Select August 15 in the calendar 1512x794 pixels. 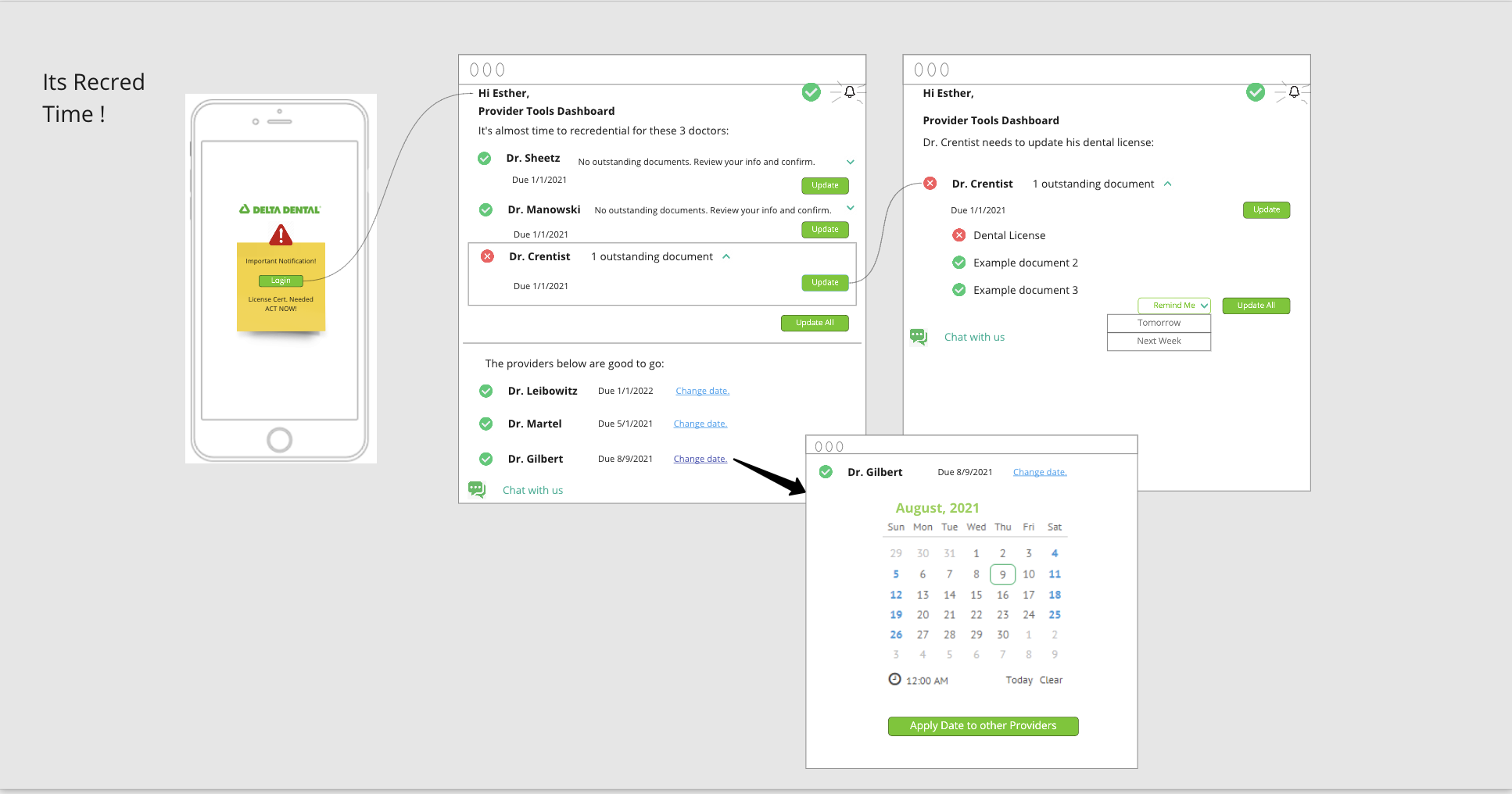[976, 595]
